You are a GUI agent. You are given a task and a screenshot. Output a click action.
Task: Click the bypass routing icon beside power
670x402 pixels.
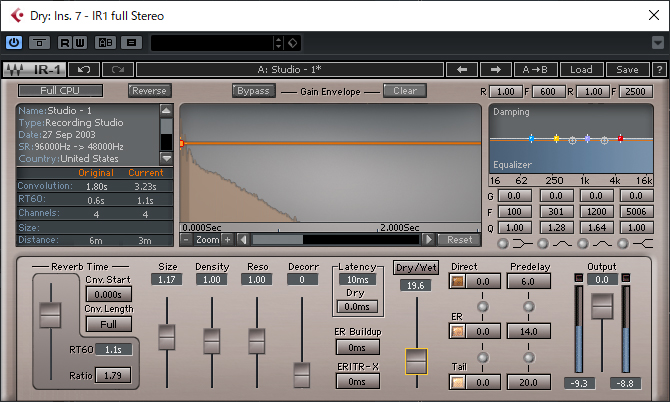[39, 43]
